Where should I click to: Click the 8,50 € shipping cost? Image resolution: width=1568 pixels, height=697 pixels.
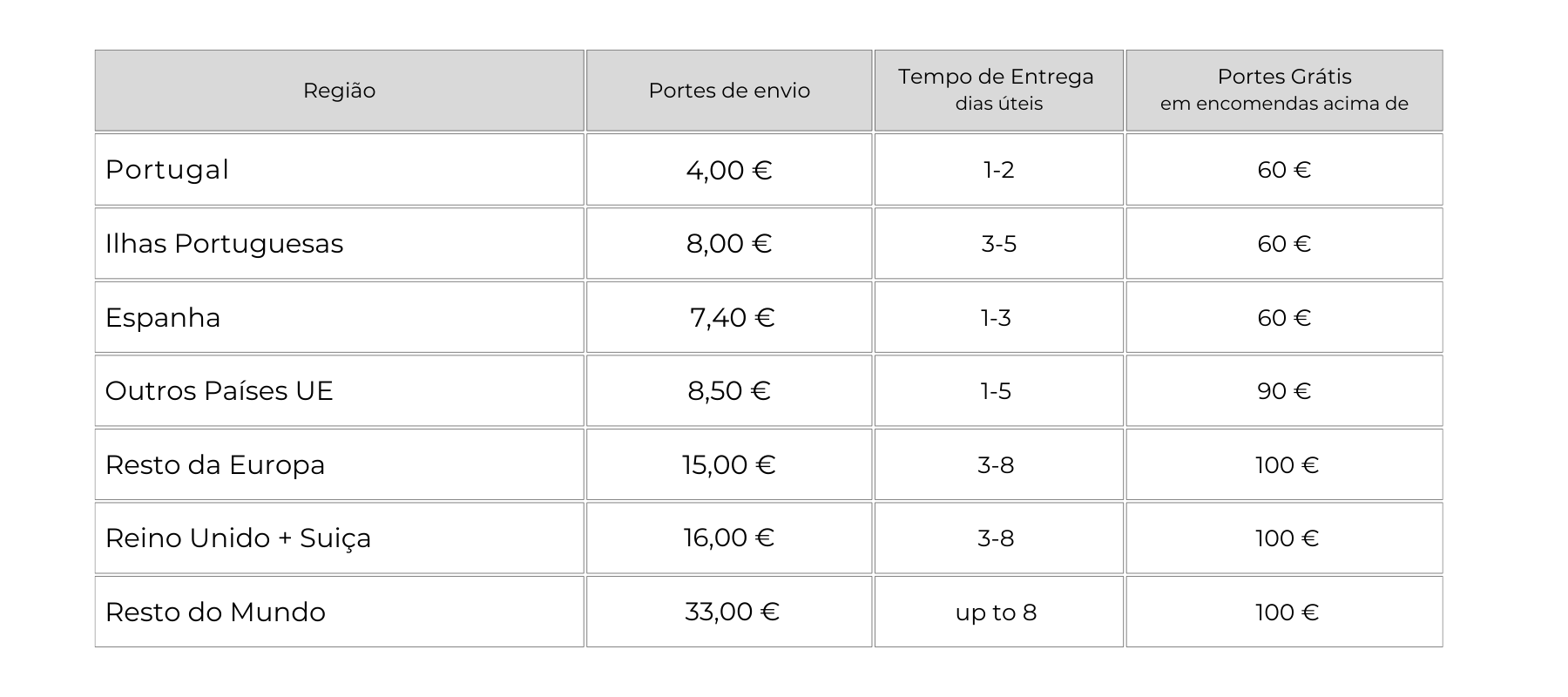point(729,390)
